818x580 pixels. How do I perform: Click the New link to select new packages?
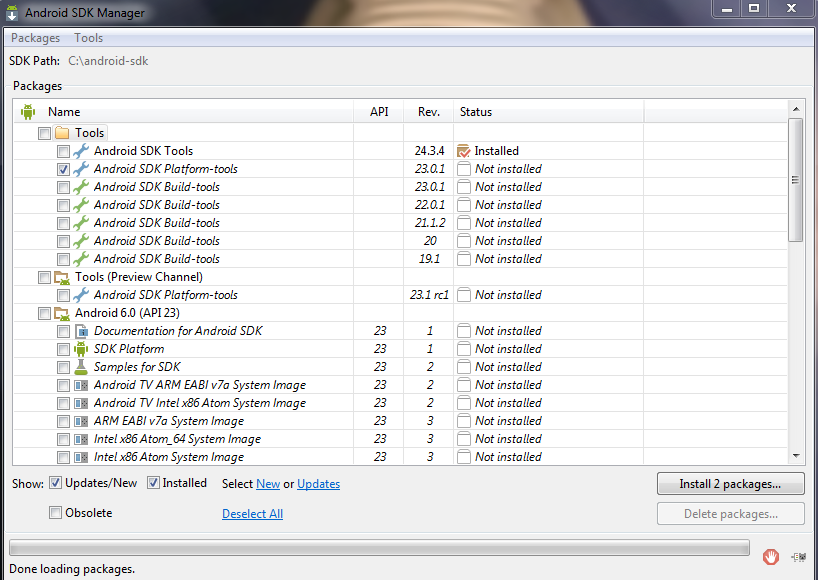[x=268, y=484]
